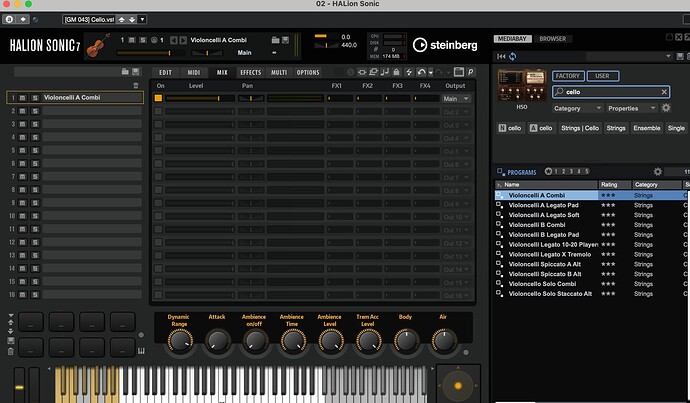The width and height of the screenshot is (690, 403).
Task: Toggle the orange On button for mixer channel 1
Action: click(x=158, y=98)
